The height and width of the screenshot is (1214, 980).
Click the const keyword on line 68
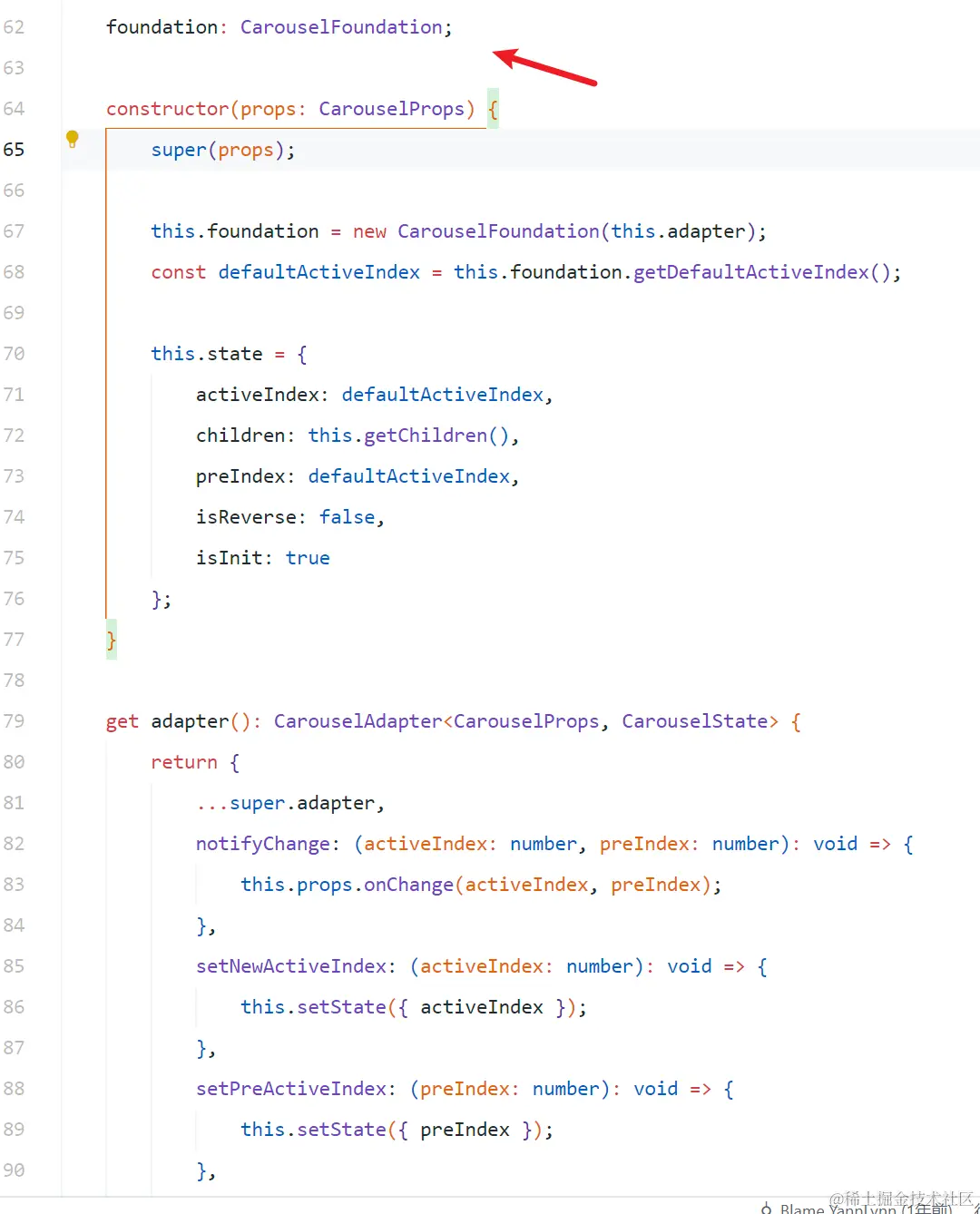179,272
